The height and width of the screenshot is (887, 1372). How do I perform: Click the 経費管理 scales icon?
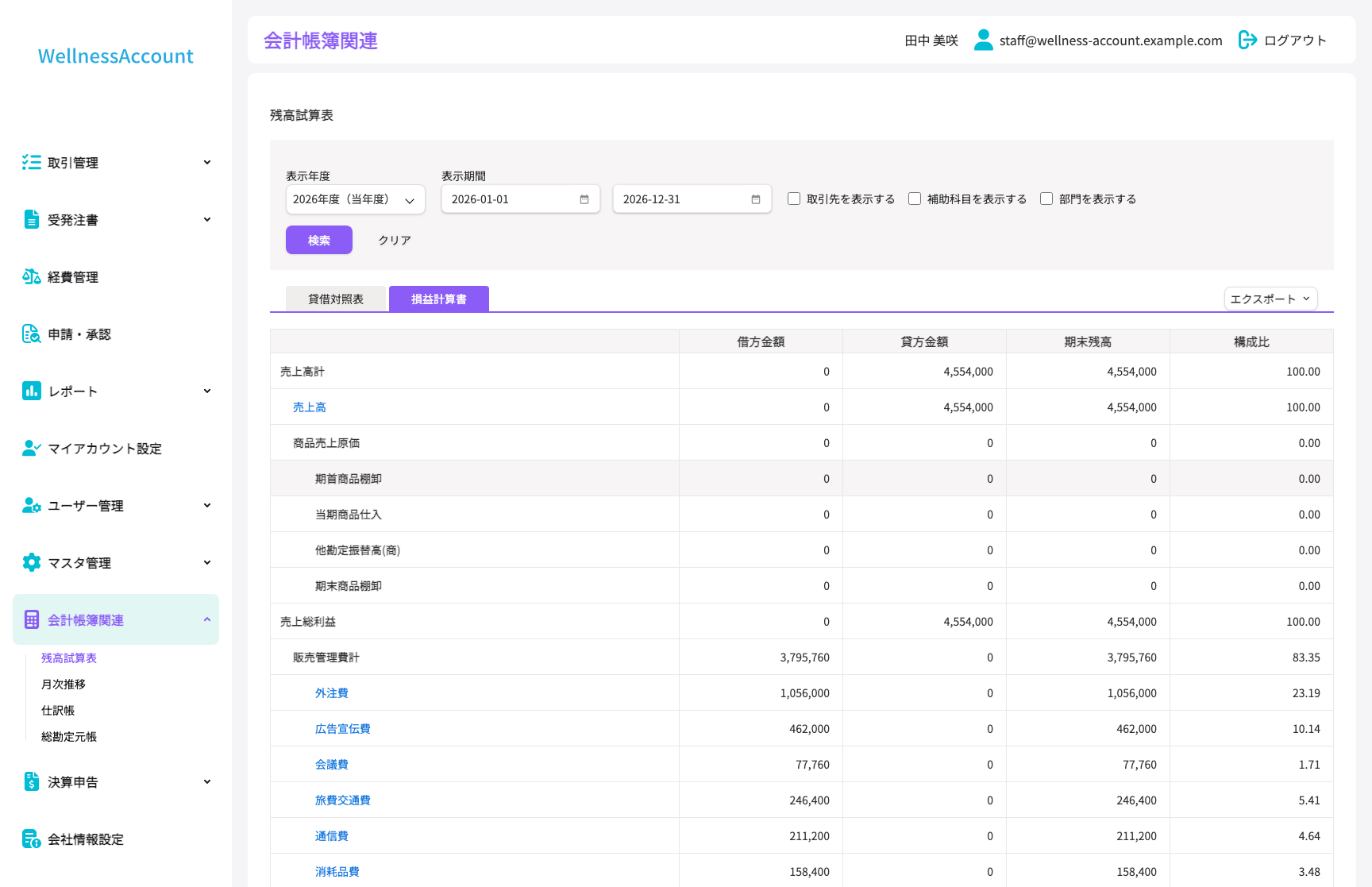(32, 277)
